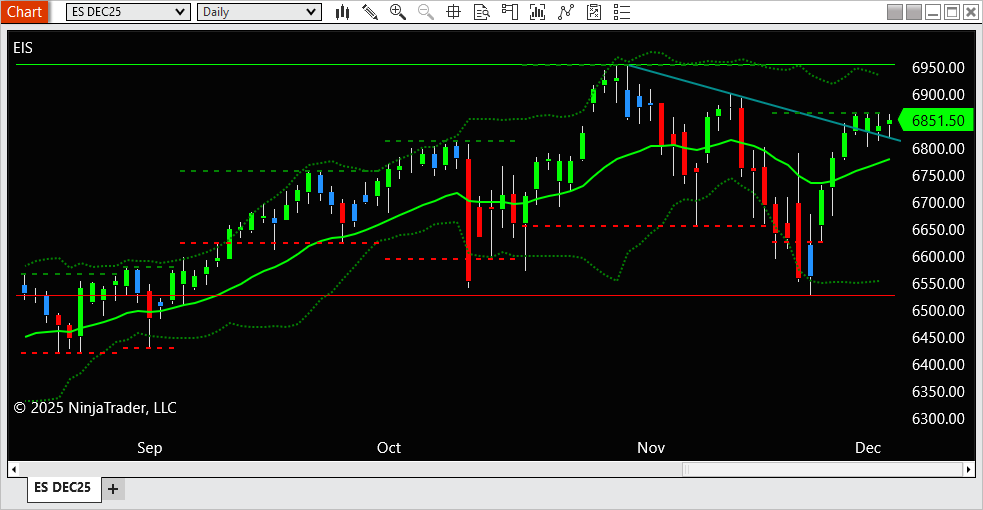Click the second gray window link button
The height and width of the screenshot is (510, 983).
[914, 12]
